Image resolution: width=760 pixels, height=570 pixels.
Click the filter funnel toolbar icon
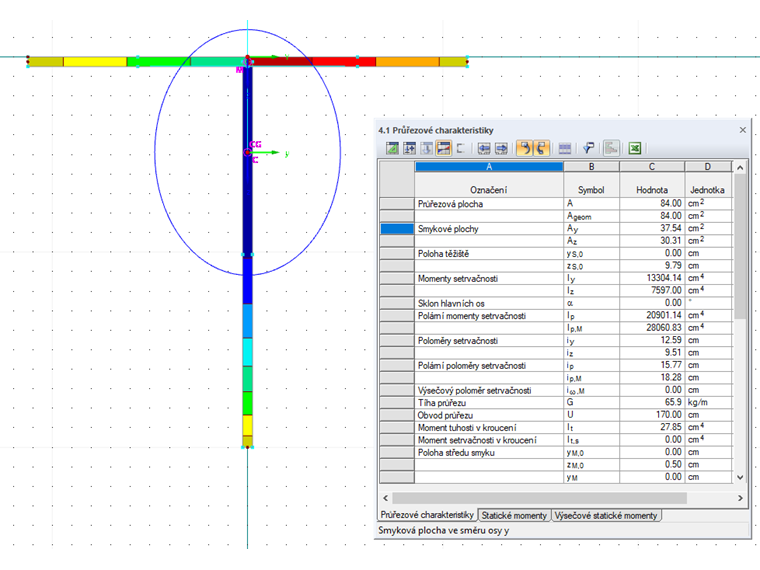588,148
